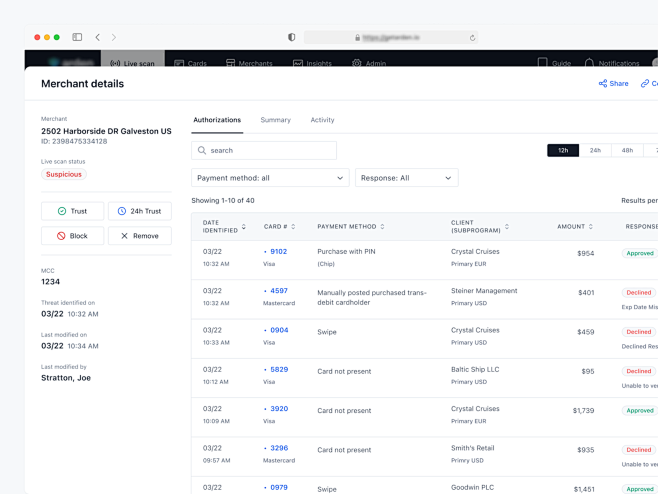Open the Payment method dropdown
This screenshot has width=658, height=494.
coord(270,178)
